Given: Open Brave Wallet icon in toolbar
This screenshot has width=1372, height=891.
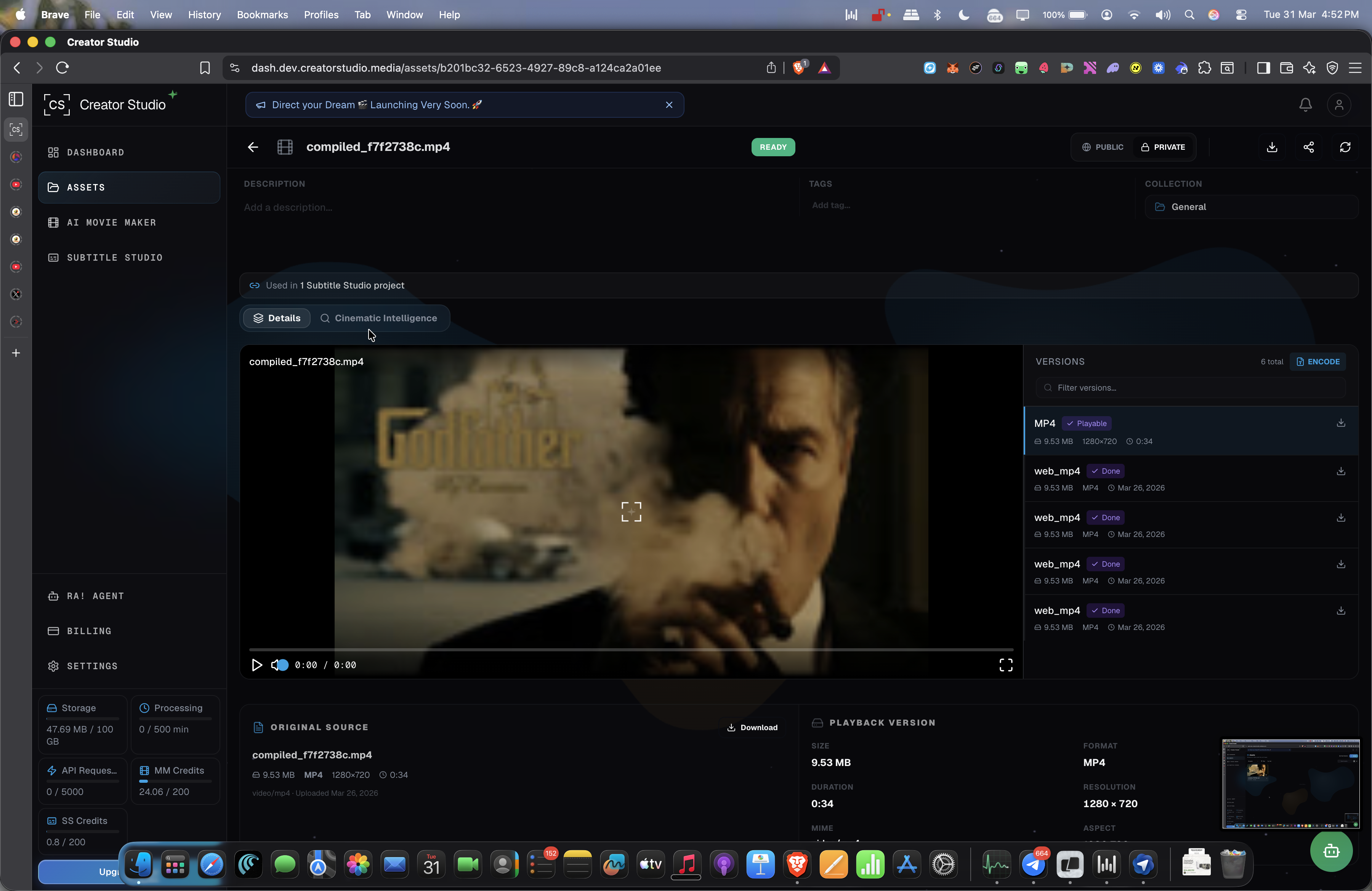Looking at the screenshot, I should [1286, 68].
